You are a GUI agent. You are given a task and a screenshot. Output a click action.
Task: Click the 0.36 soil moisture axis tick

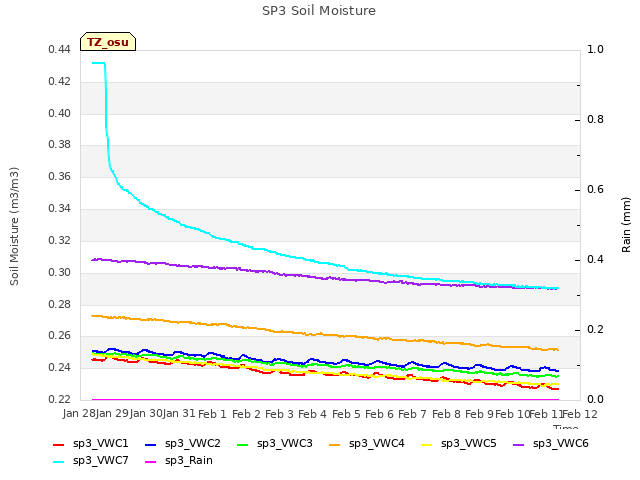(x=59, y=177)
